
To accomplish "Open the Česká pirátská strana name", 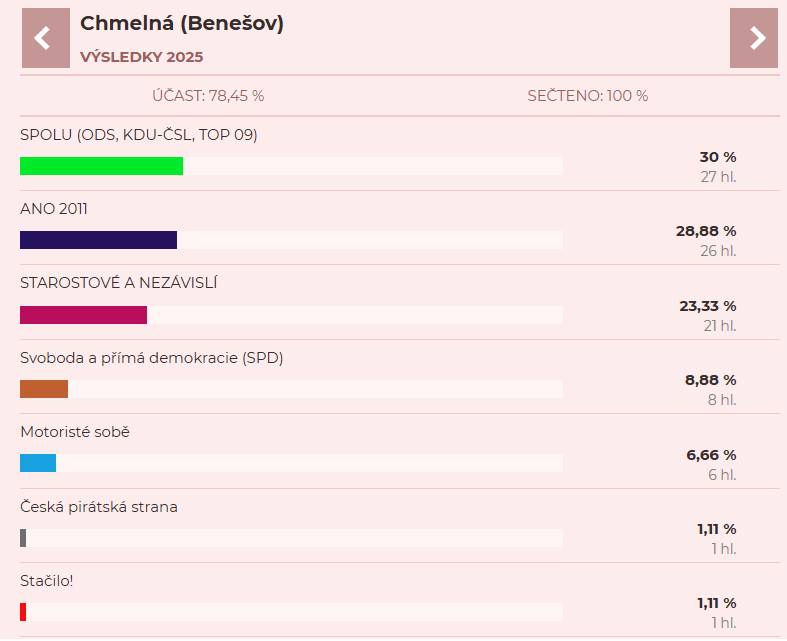I will 99,507.
